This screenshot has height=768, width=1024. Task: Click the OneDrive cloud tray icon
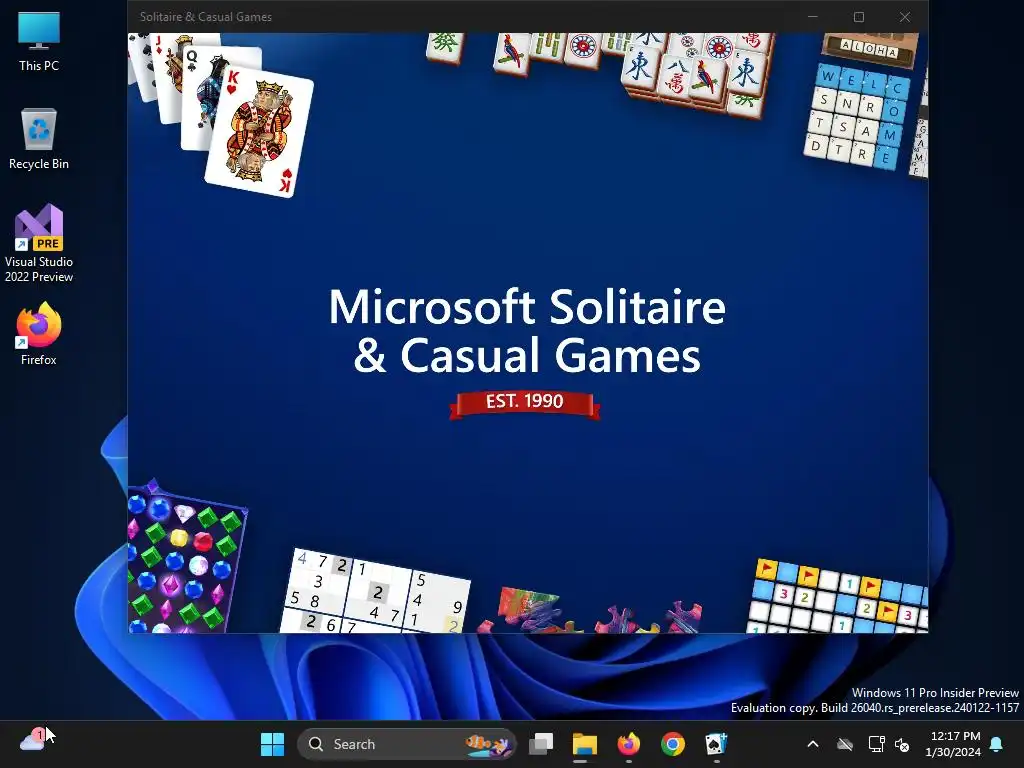(845, 744)
